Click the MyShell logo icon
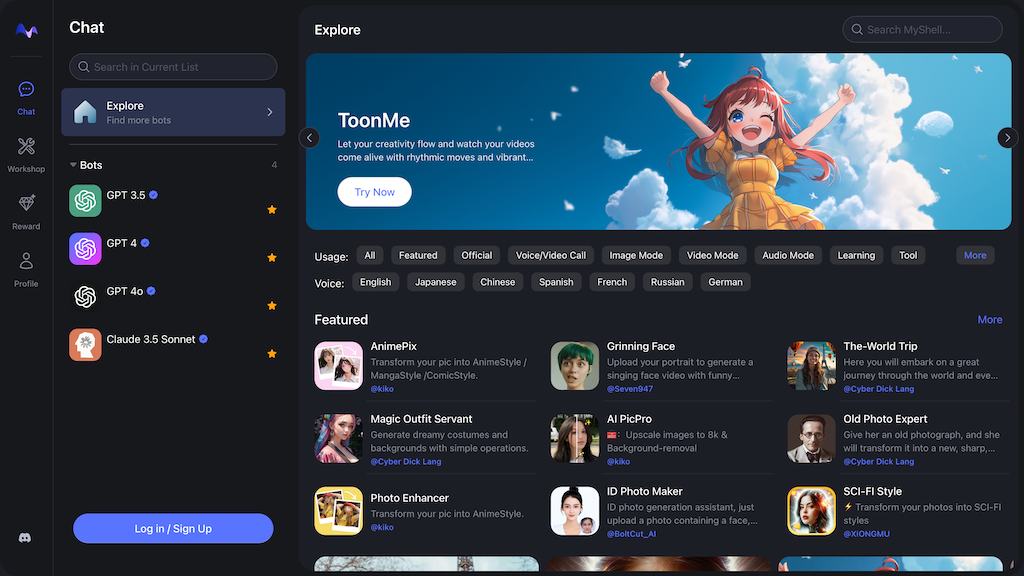The height and width of the screenshot is (576, 1024). pos(26,31)
